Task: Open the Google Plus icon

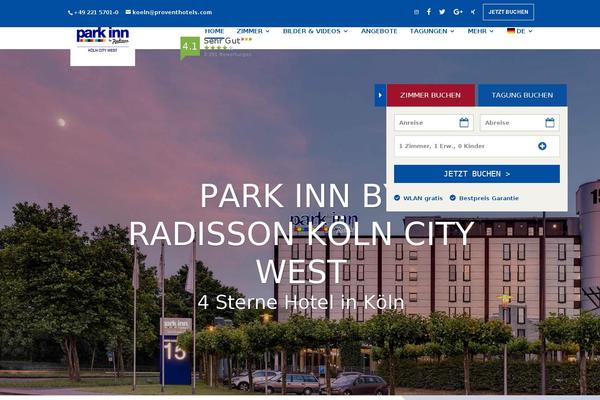Action: coord(458,12)
